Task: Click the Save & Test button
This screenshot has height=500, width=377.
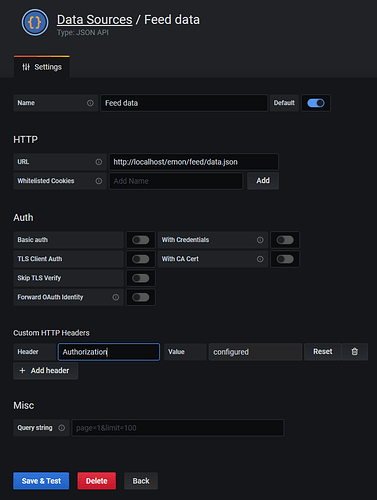Action: point(41,481)
